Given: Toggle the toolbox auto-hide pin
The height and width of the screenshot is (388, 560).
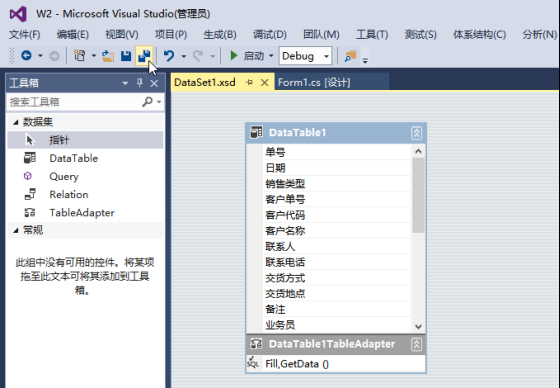Looking at the screenshot, I should (x=140, y=83).
